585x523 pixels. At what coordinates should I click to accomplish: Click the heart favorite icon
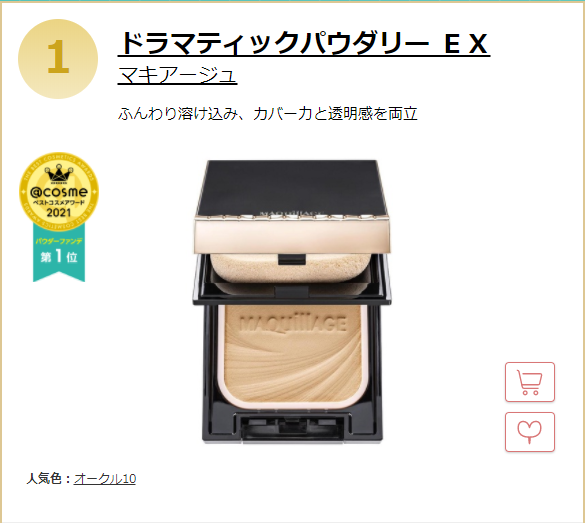[x=530, y=432]
